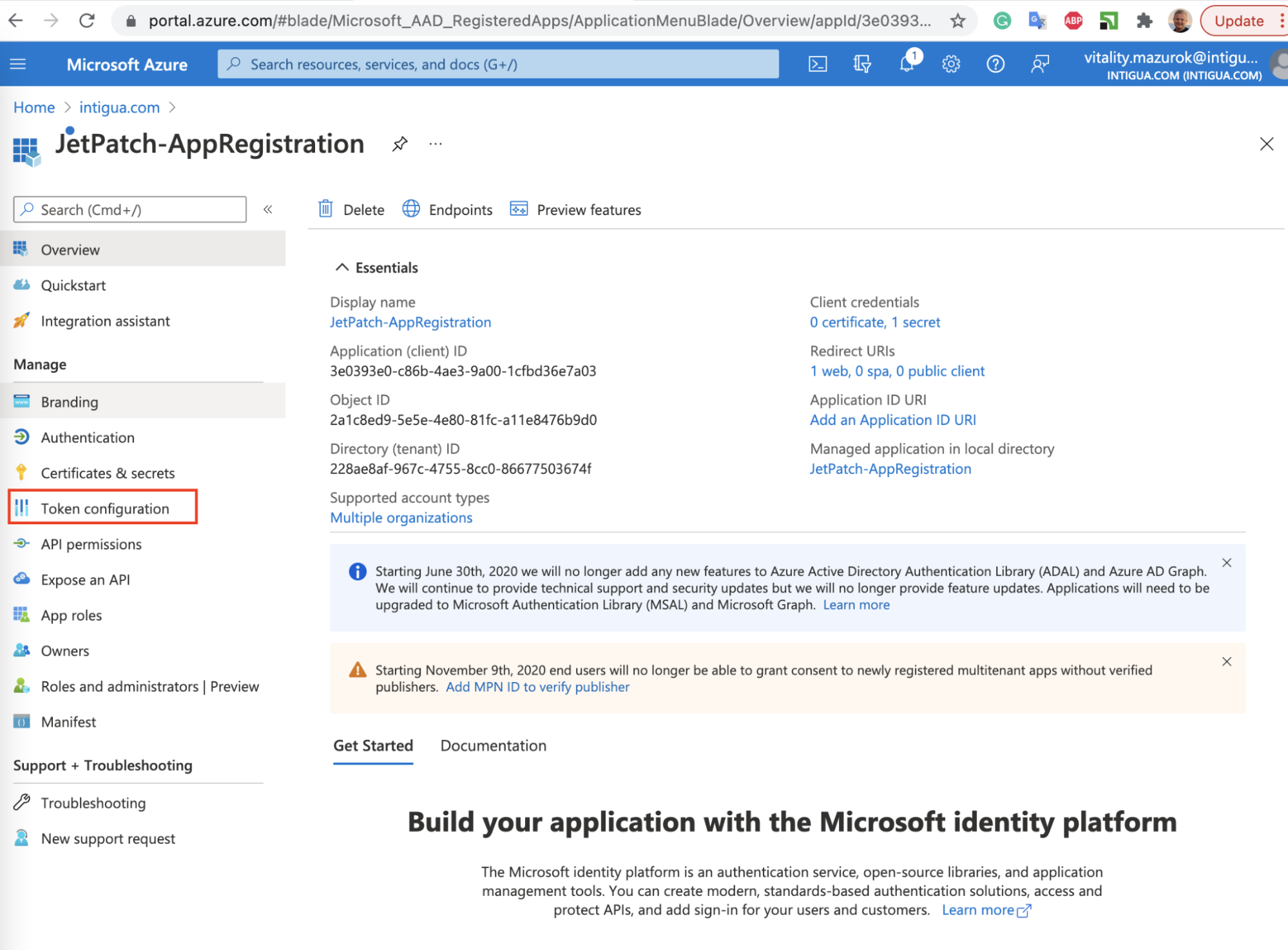
Task: Click the notifications bell icon
Action: coord(907,64)
